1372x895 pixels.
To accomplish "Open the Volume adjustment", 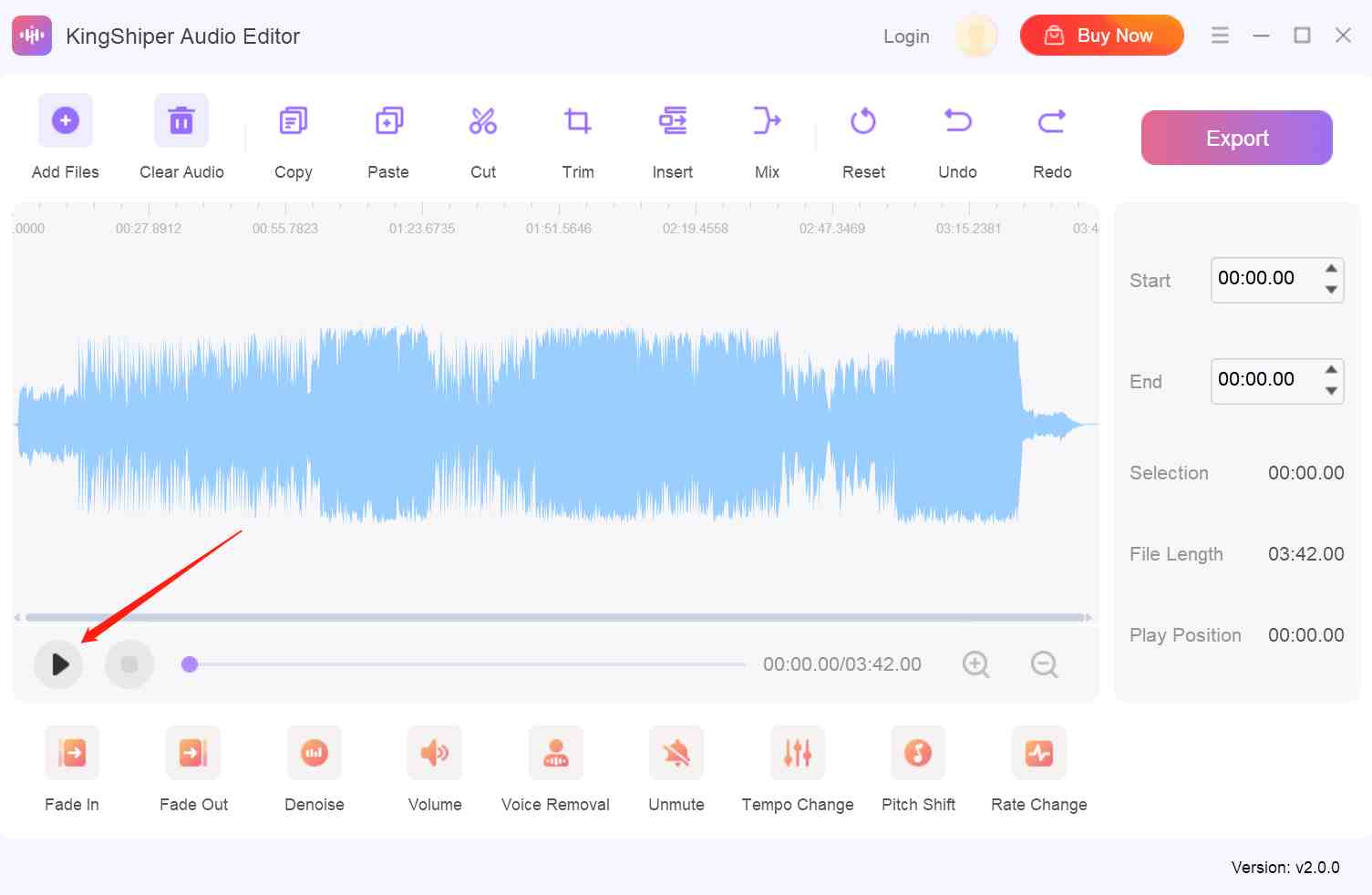I will pyautogui.click(x=435, y=753).
